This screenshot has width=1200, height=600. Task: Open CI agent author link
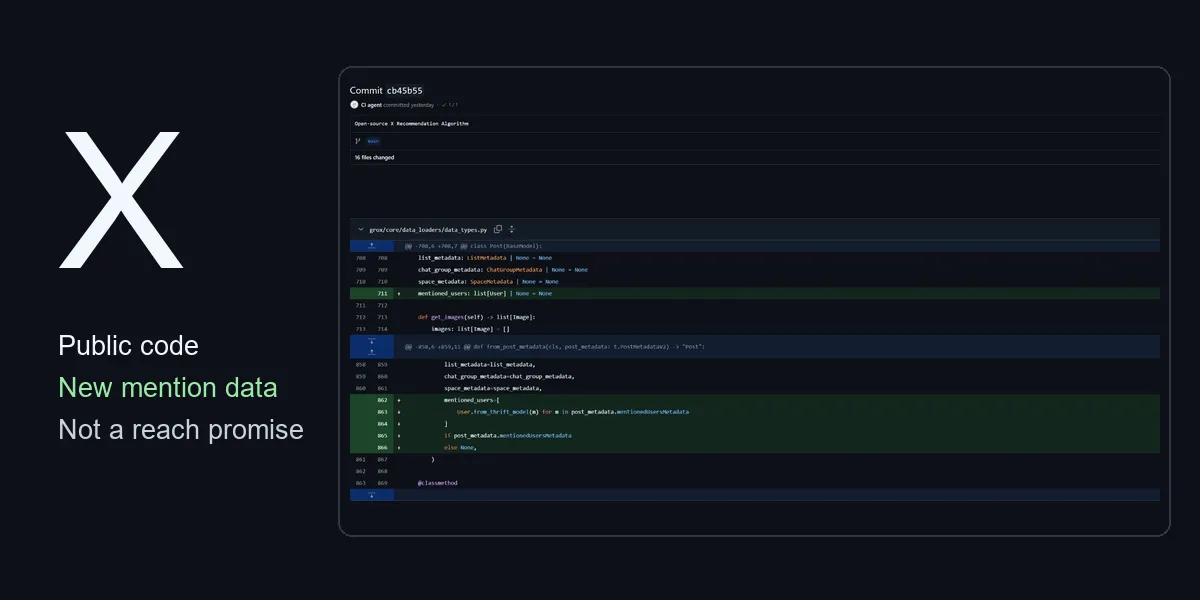(372, 104)
